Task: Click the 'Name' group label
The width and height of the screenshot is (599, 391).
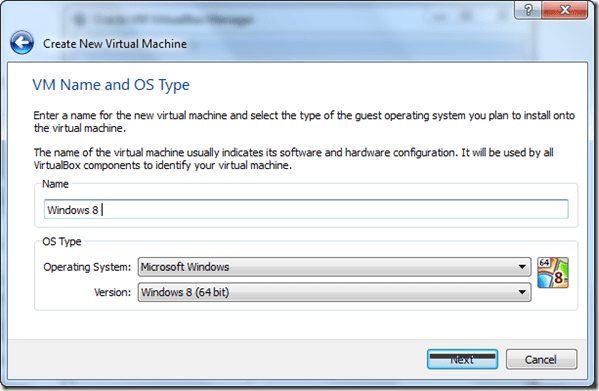Action: (55, 184)
